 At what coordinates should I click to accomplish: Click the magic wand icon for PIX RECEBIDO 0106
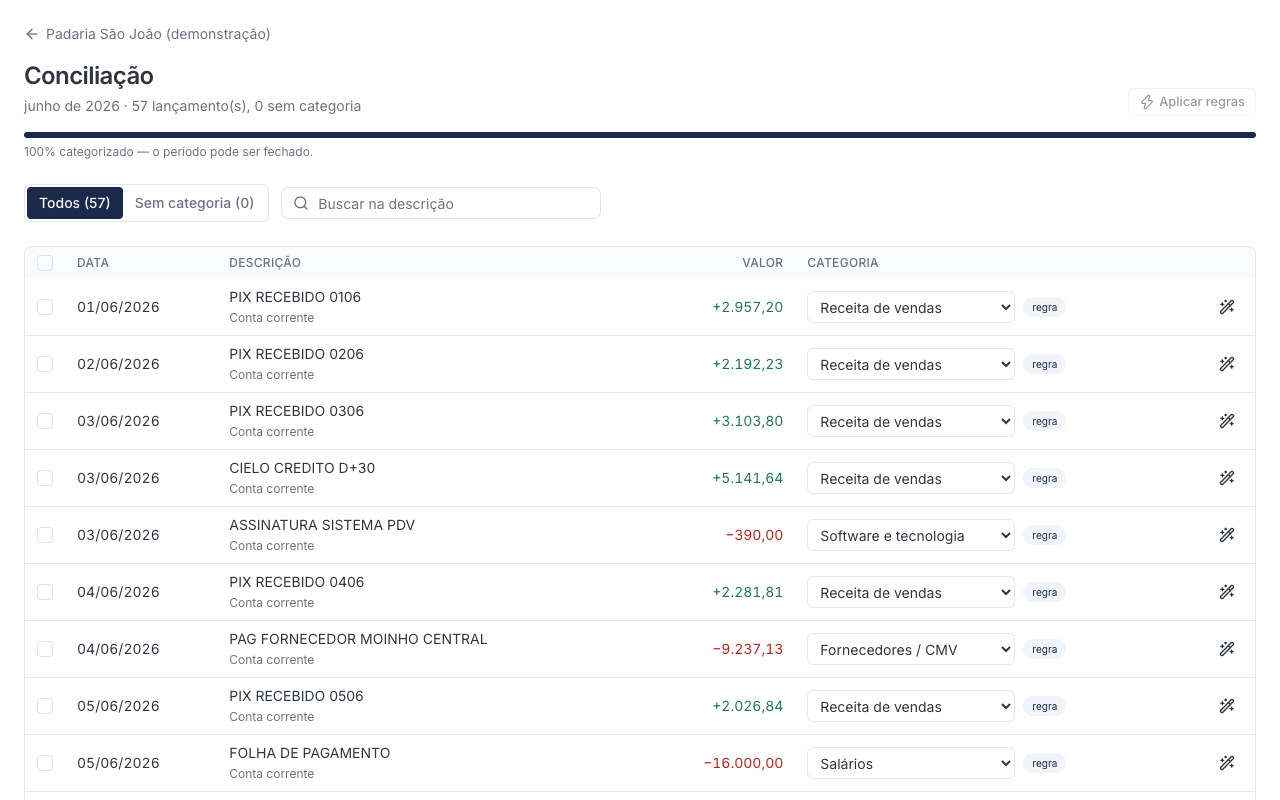(1227, 307)
